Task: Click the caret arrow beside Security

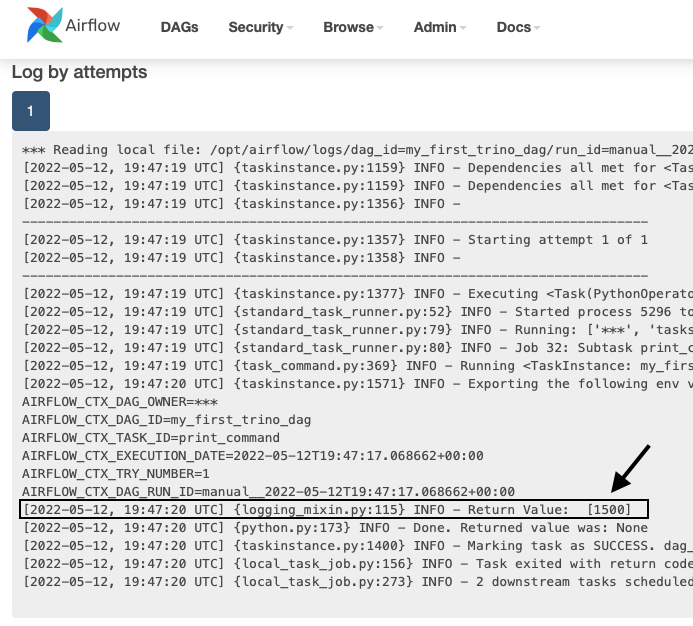Action: pyautogui.click(x=290, y=28)
